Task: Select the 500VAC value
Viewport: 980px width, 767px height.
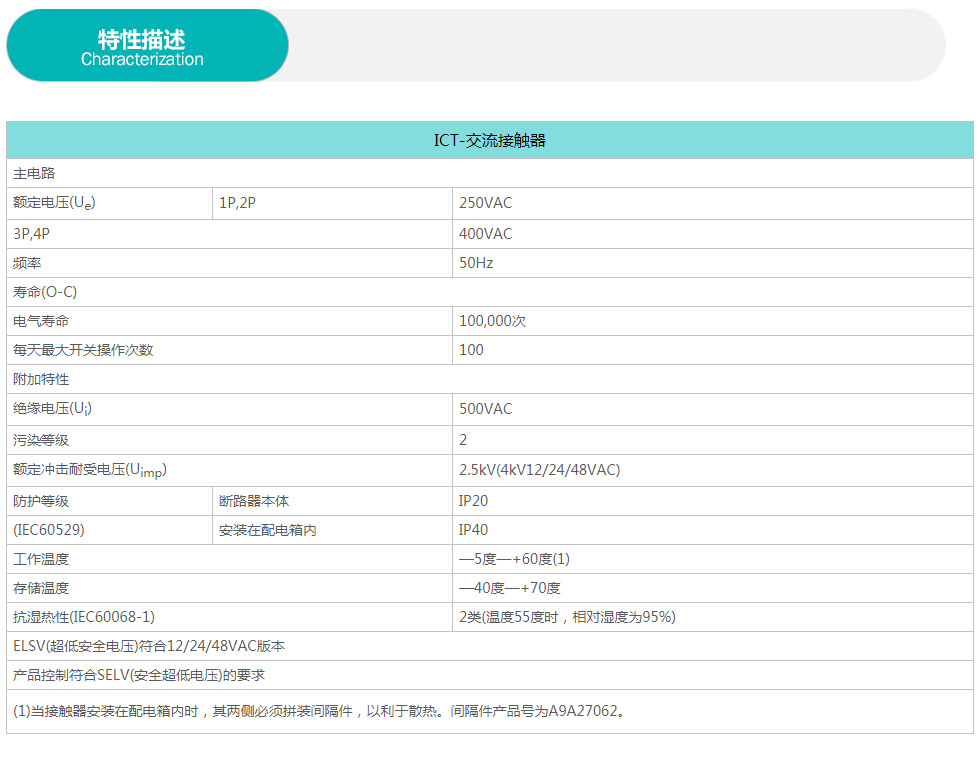Action: point(486,409)
